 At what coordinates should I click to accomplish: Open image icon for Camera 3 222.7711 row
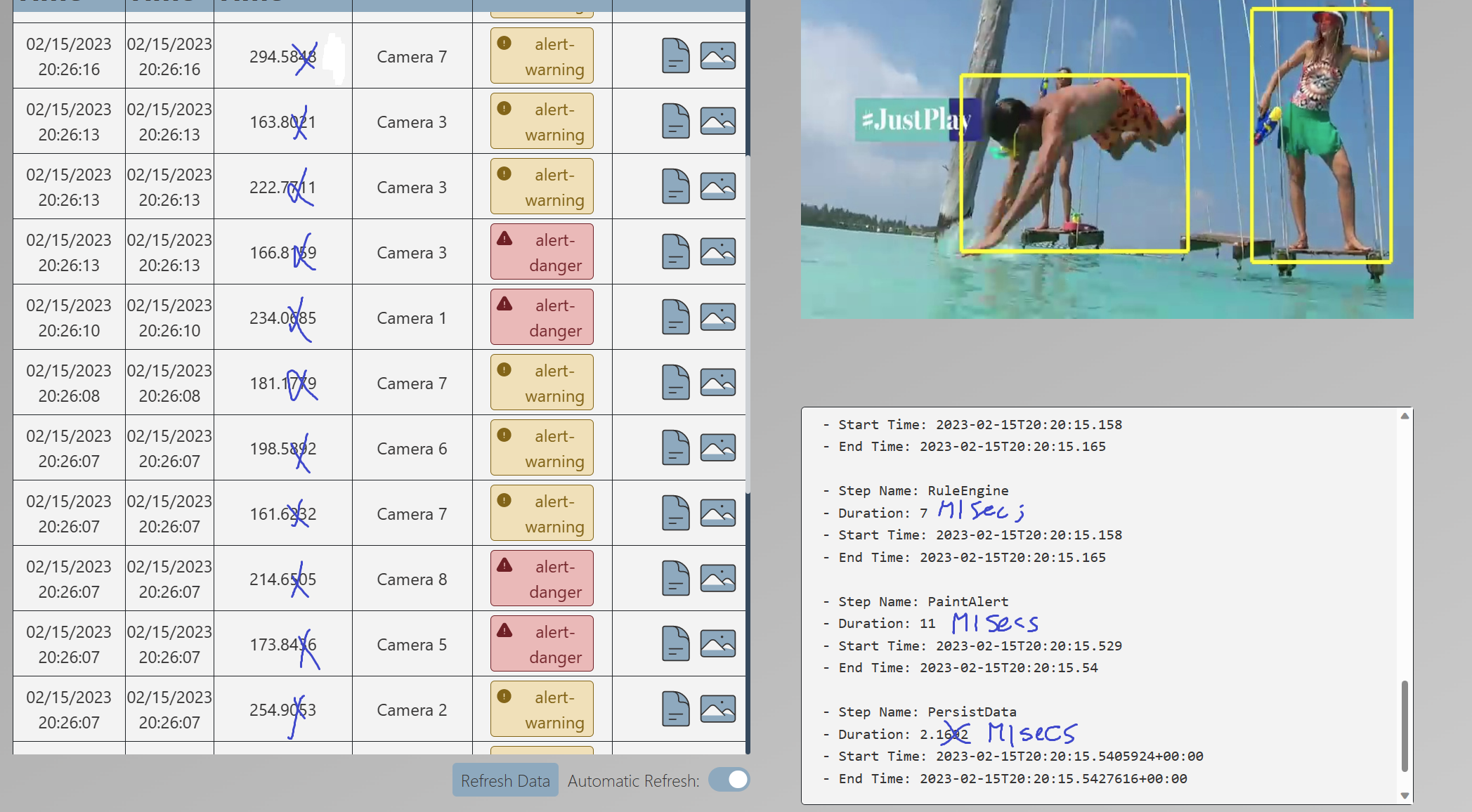tap(717, 187)
